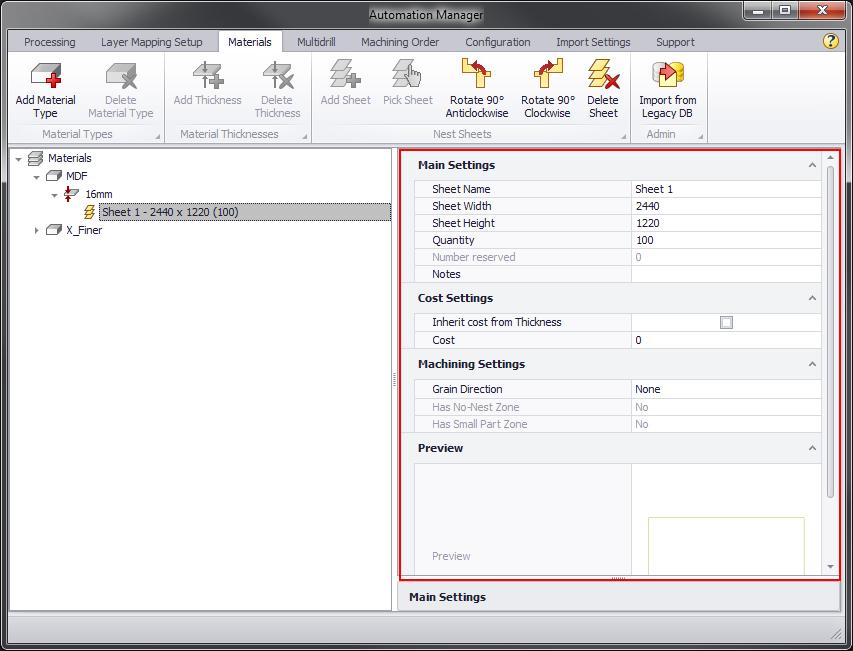Select the 16mm label in the tree
853x651 pixels.
(x=98, y=194)
